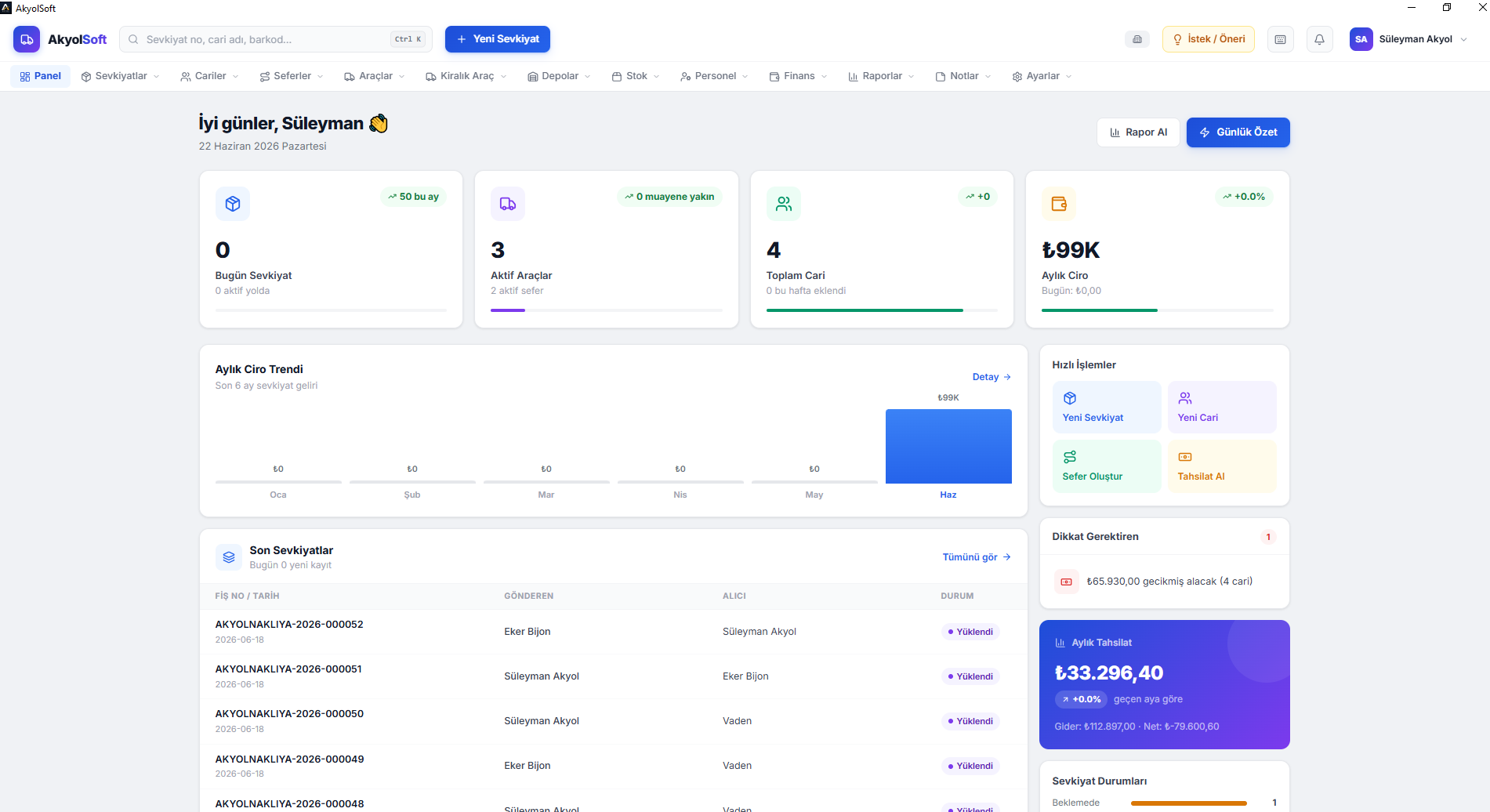
Task: Click the ALICI column header
Action: (734, 596)
